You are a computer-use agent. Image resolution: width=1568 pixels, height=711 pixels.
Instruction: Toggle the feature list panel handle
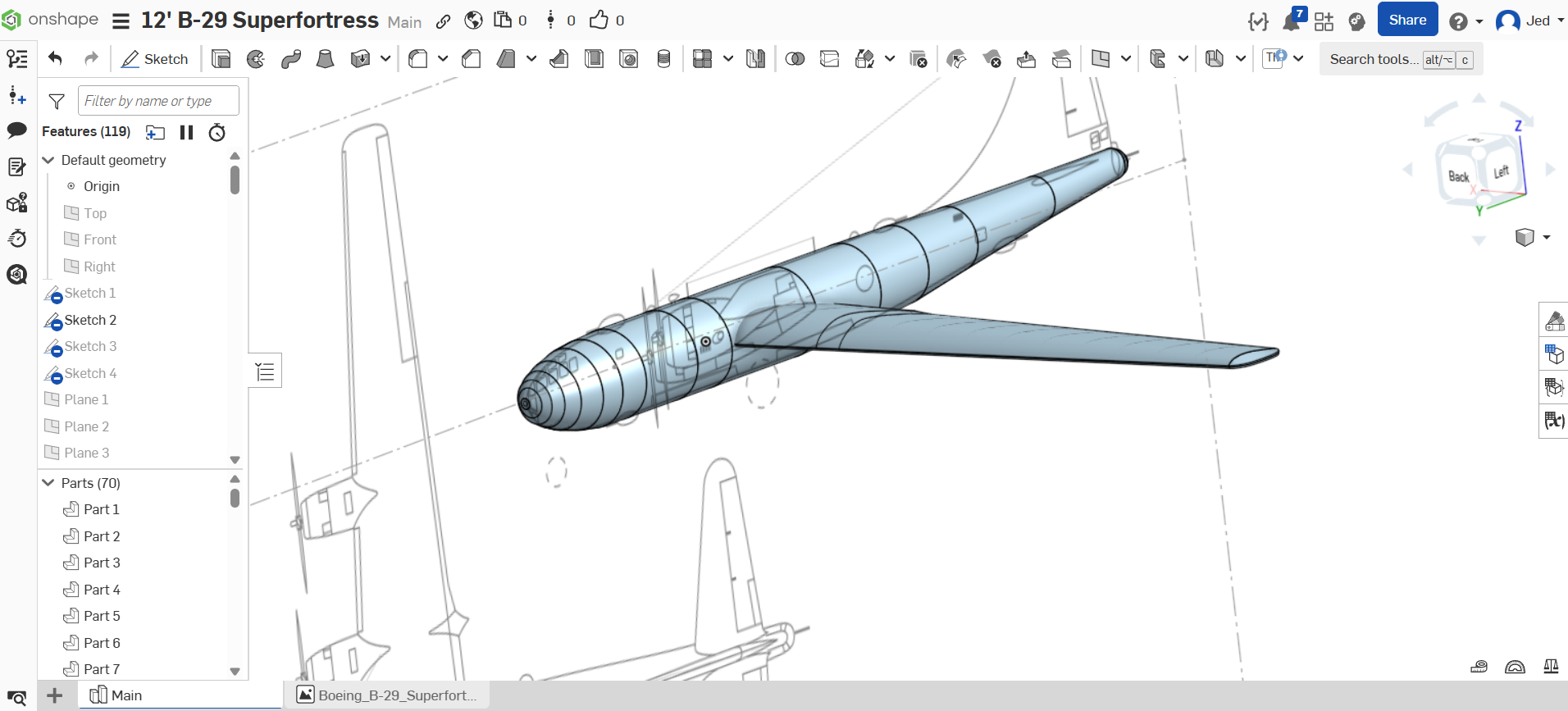pos(265,371)
